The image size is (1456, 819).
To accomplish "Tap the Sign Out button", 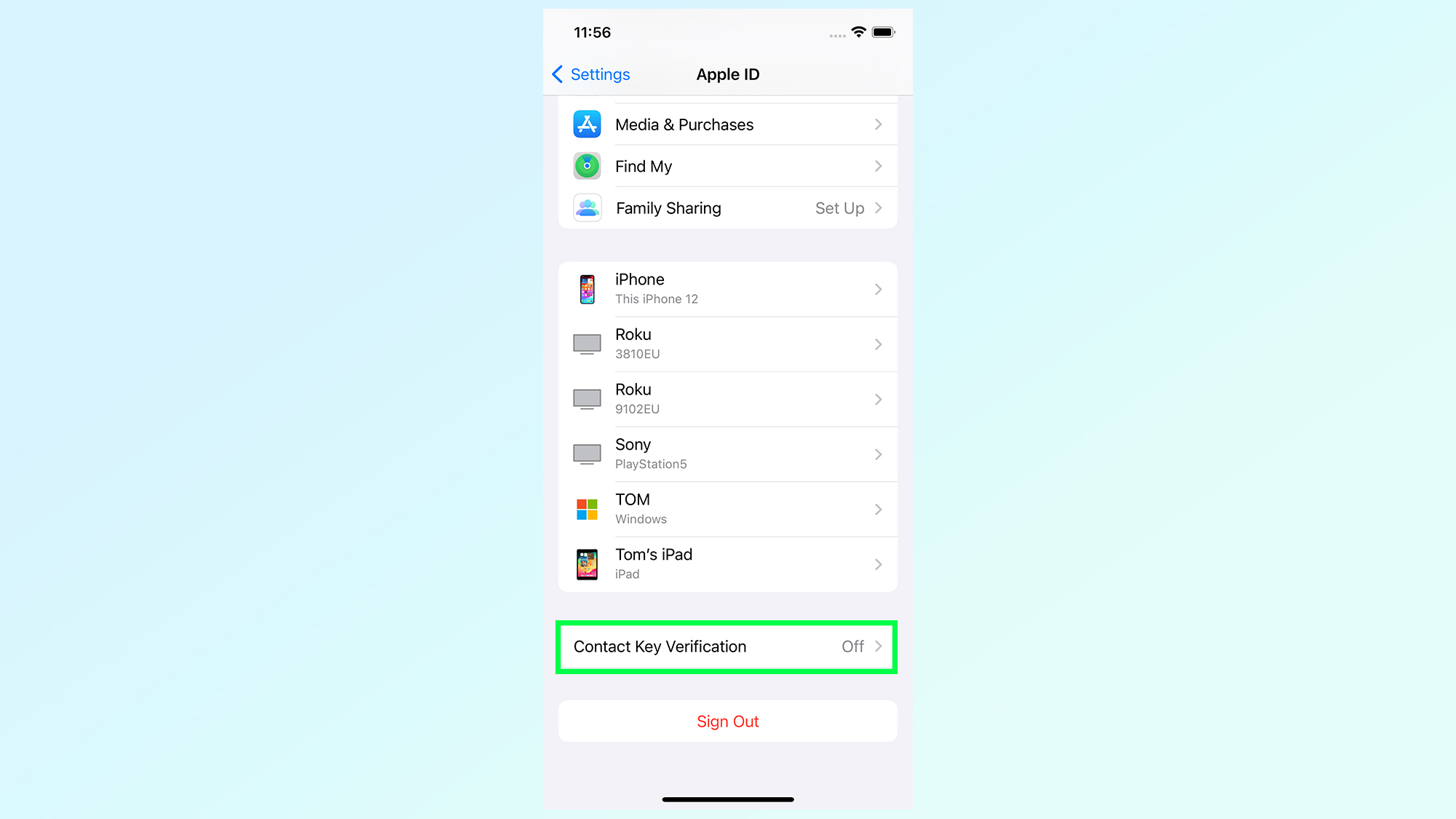I will pos(728,721).
